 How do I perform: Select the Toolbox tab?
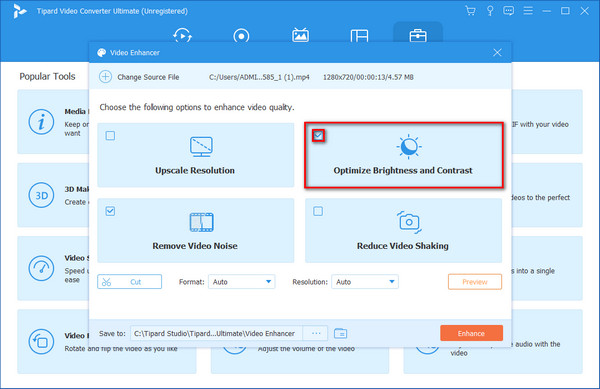pyautogui.click(x=418, y=36)
